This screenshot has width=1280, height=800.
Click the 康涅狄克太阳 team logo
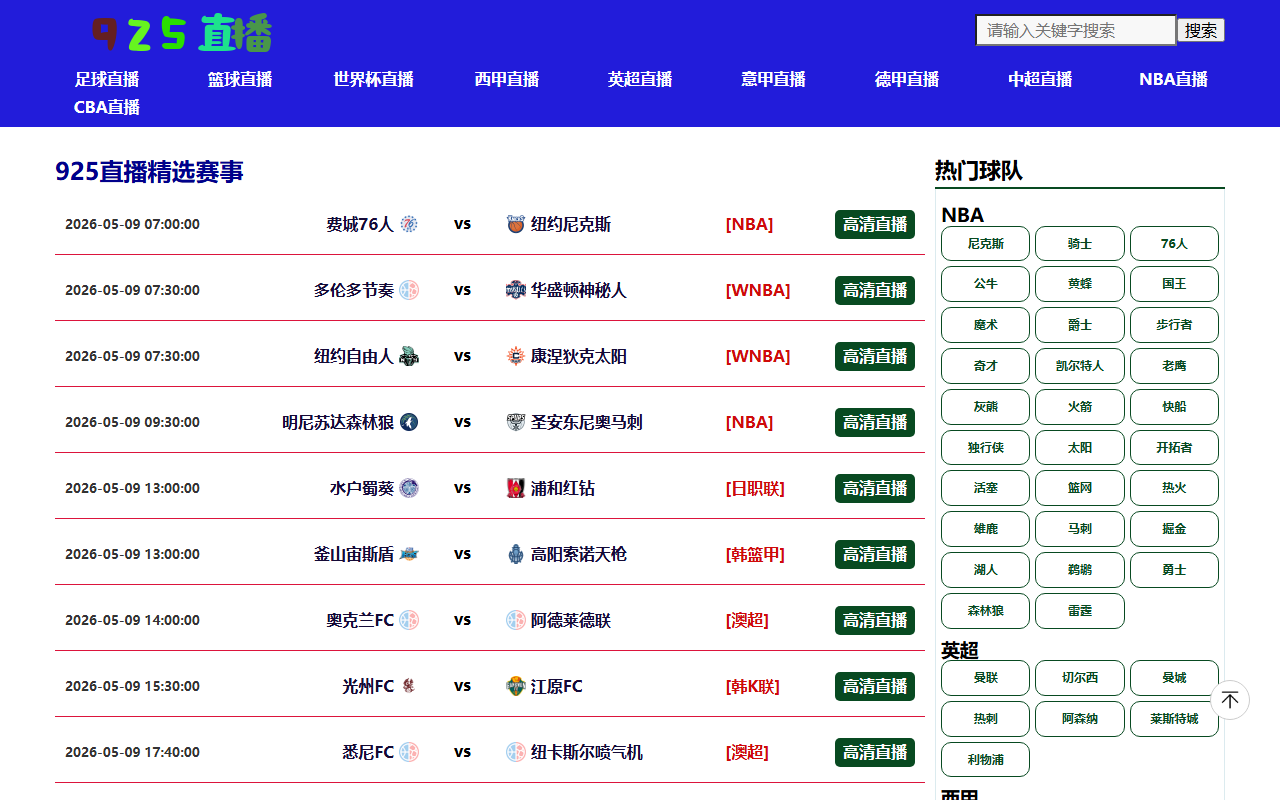(x=516, y=356)
